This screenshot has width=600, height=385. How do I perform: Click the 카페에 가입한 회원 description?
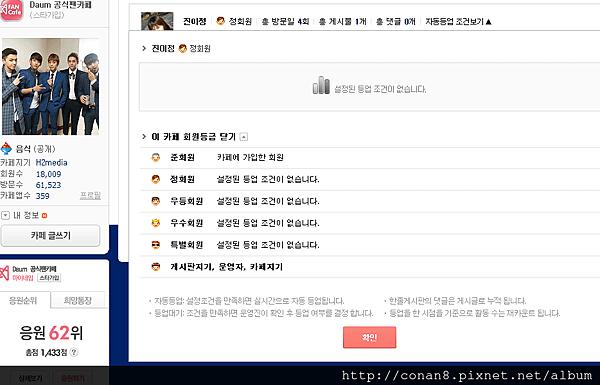250,157
